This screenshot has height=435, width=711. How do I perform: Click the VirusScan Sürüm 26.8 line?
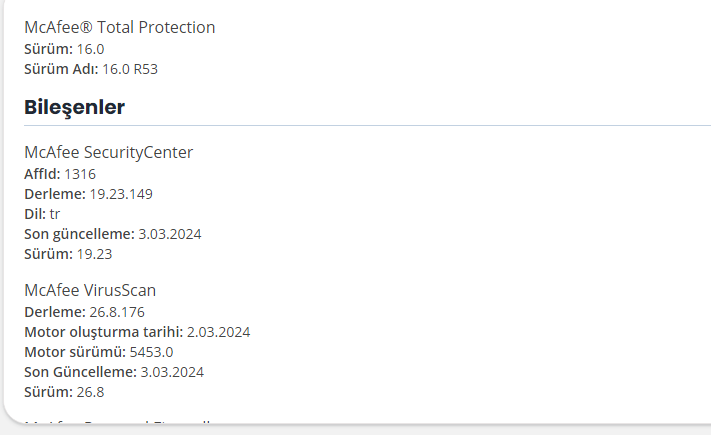64,392
